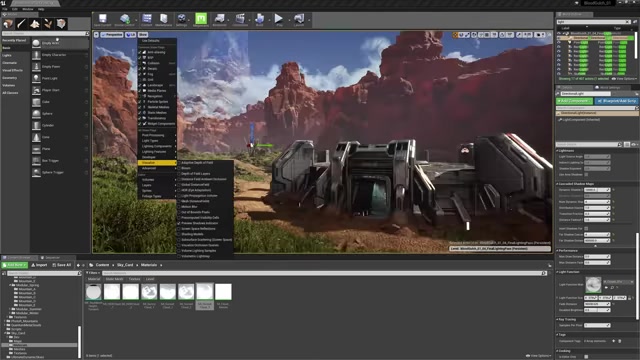The image size is (640, 360).
Task: Open the Cinematics clapperboard icon
Action: pos(240,20)
